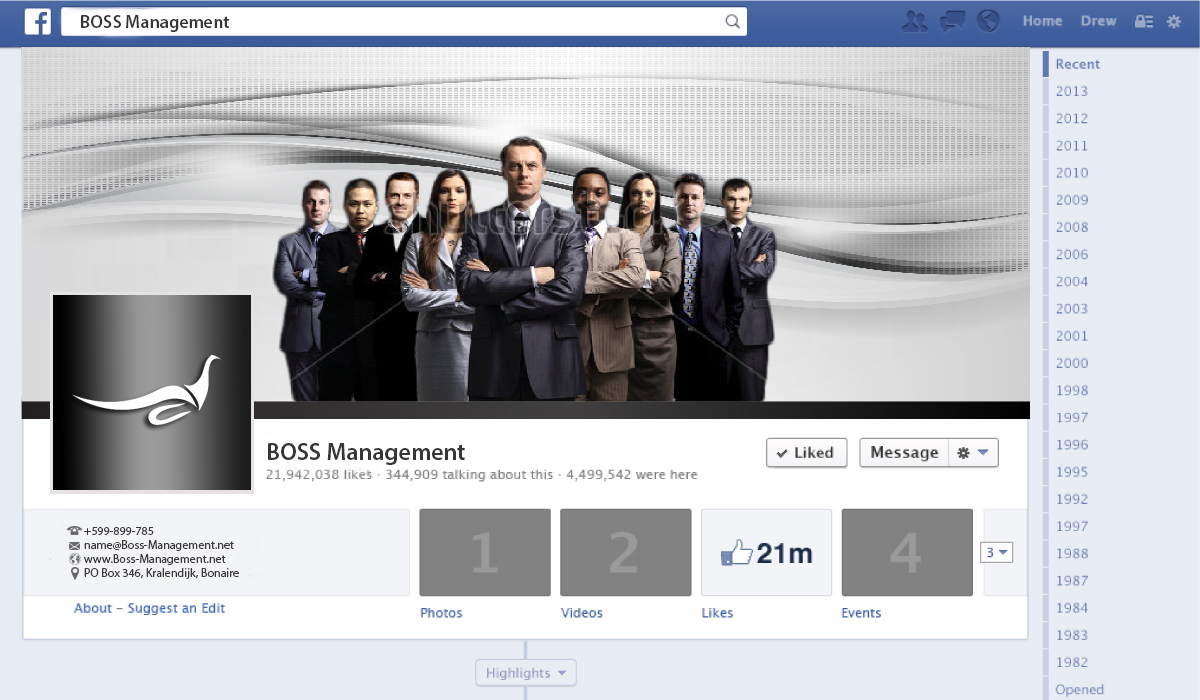Open the privacy shortcuts lock icon

1144,21
